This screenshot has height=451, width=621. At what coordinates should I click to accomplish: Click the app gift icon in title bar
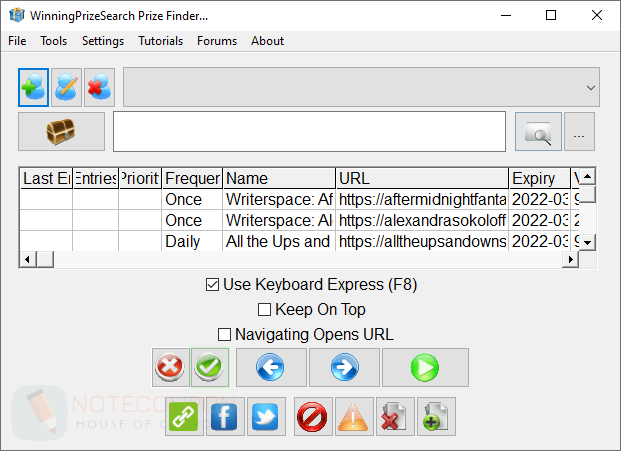point(17,15)
